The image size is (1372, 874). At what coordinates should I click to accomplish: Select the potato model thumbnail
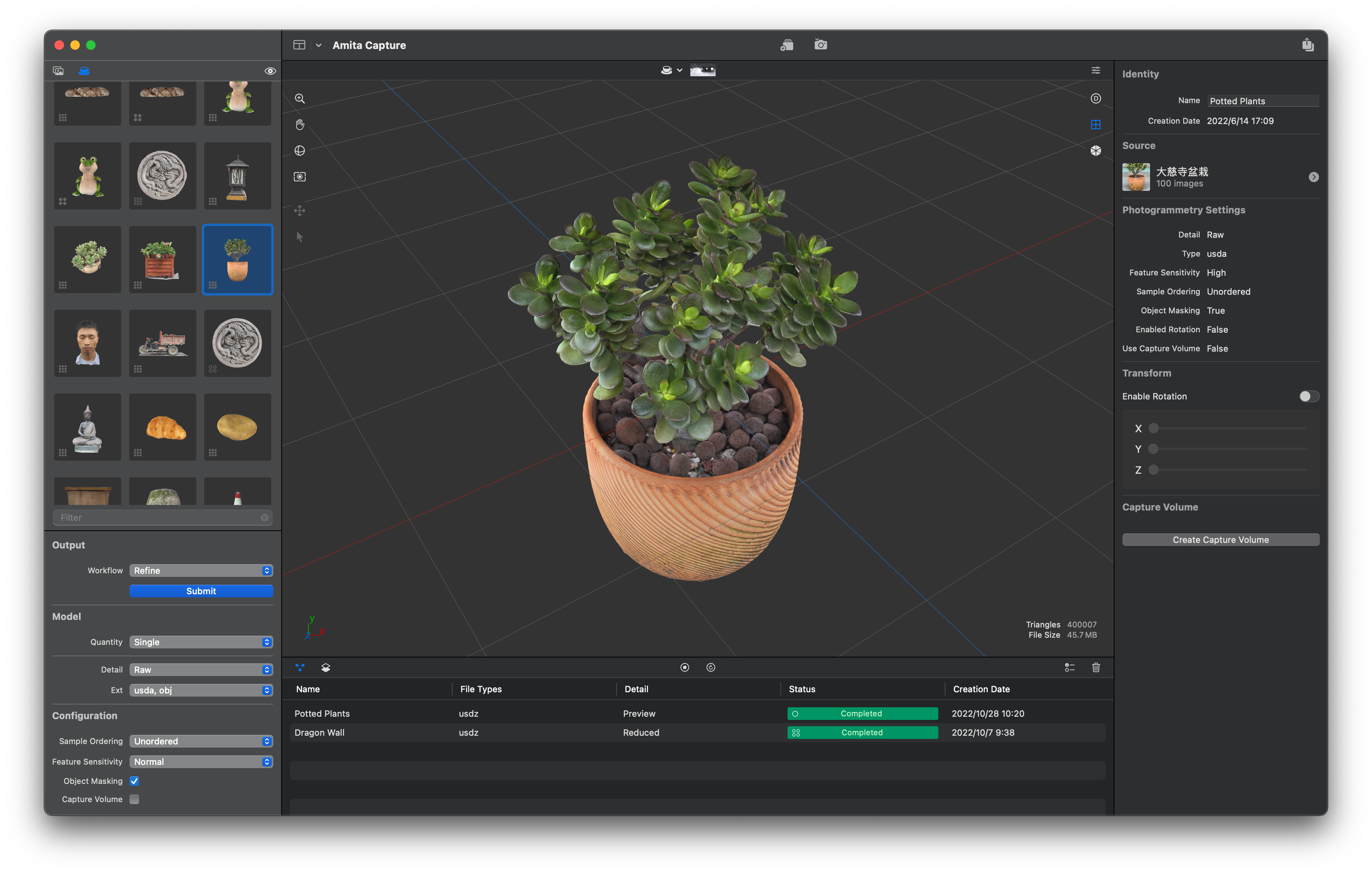point(238,426)
